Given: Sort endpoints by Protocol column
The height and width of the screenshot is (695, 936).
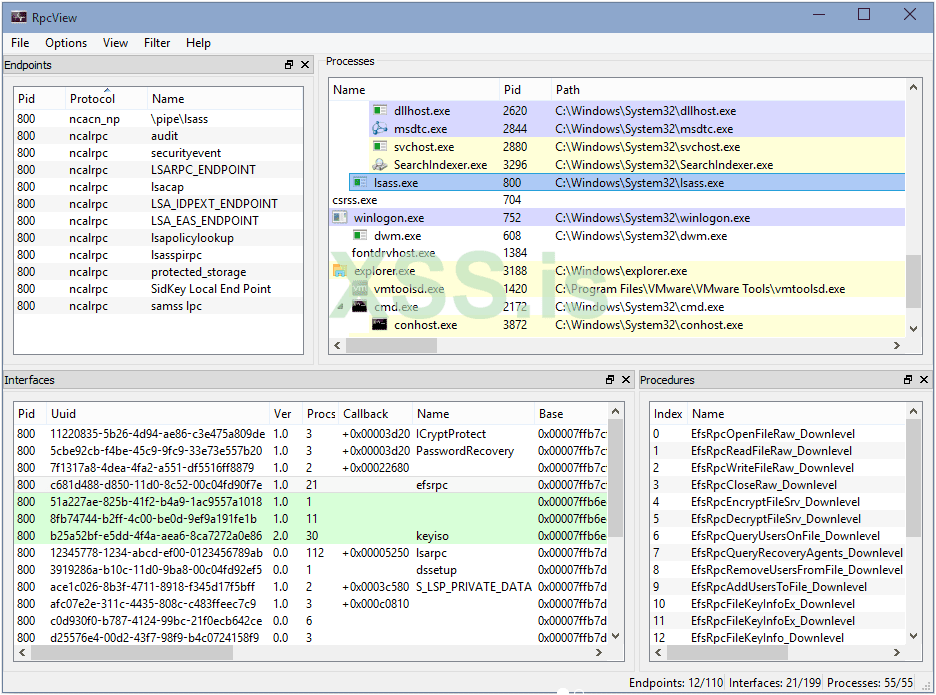Looking at the screenshot, I should click(92, 99).
